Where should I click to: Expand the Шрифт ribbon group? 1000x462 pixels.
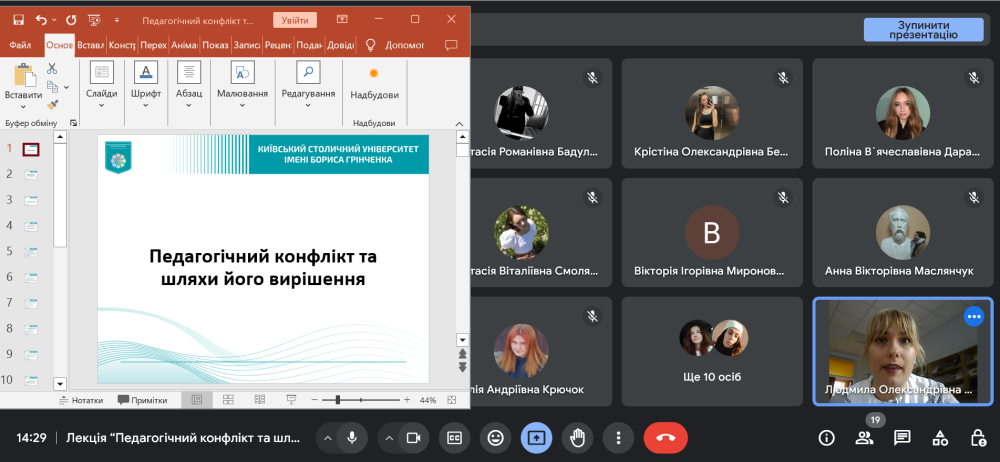coord(146,86)
